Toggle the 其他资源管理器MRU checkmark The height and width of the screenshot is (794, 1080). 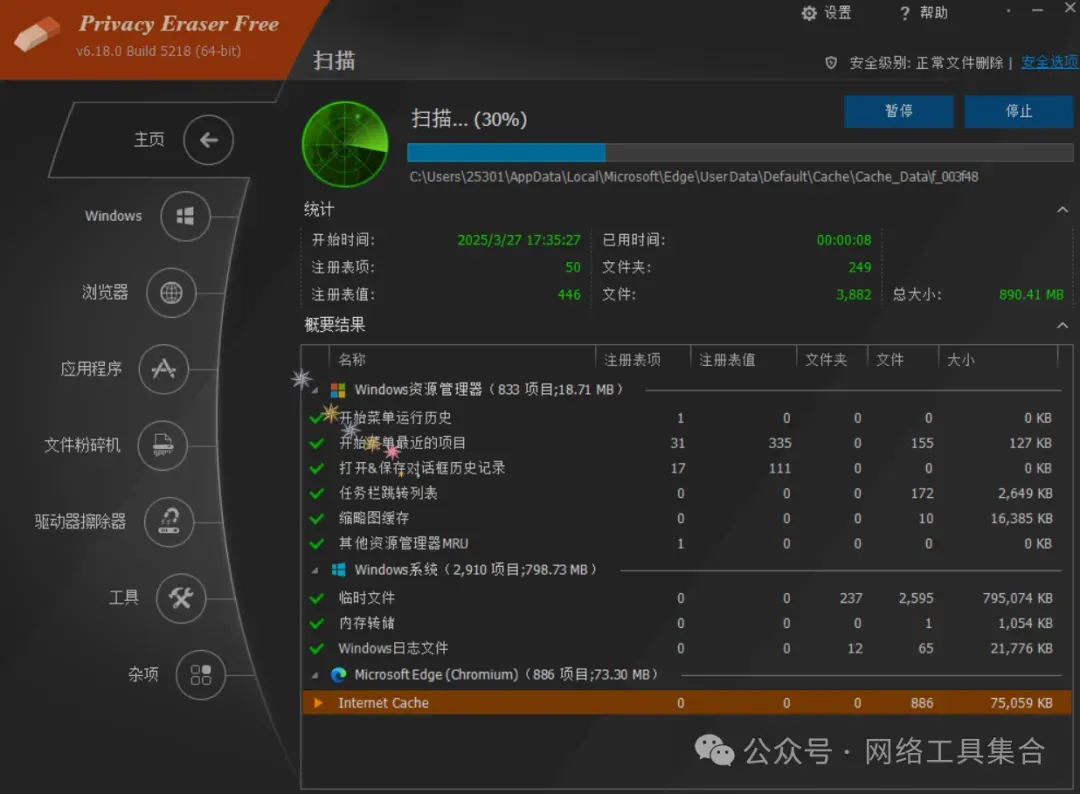click(x=317, y=544)
